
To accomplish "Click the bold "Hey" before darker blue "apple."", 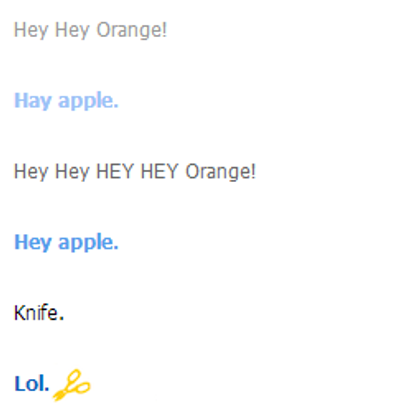I will tap(32, 242).
